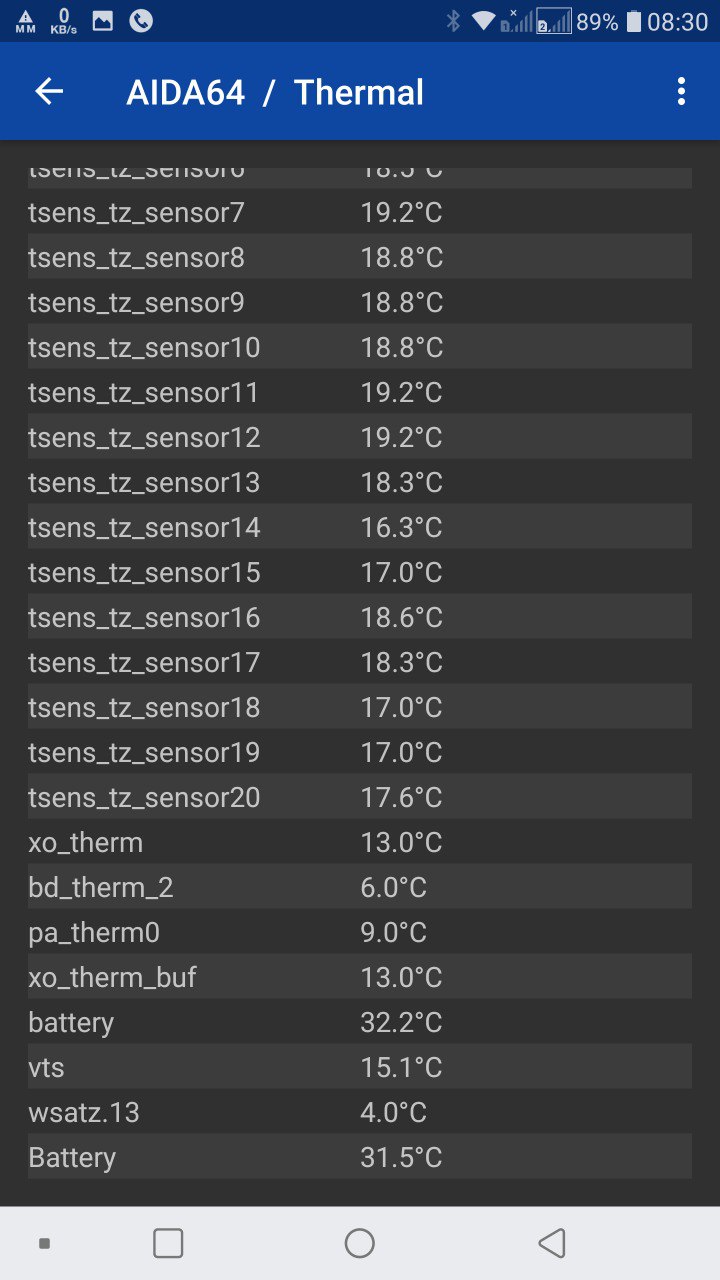Select the xo_therm row
Screen dimensions: 720x1280
coord(359,843)
